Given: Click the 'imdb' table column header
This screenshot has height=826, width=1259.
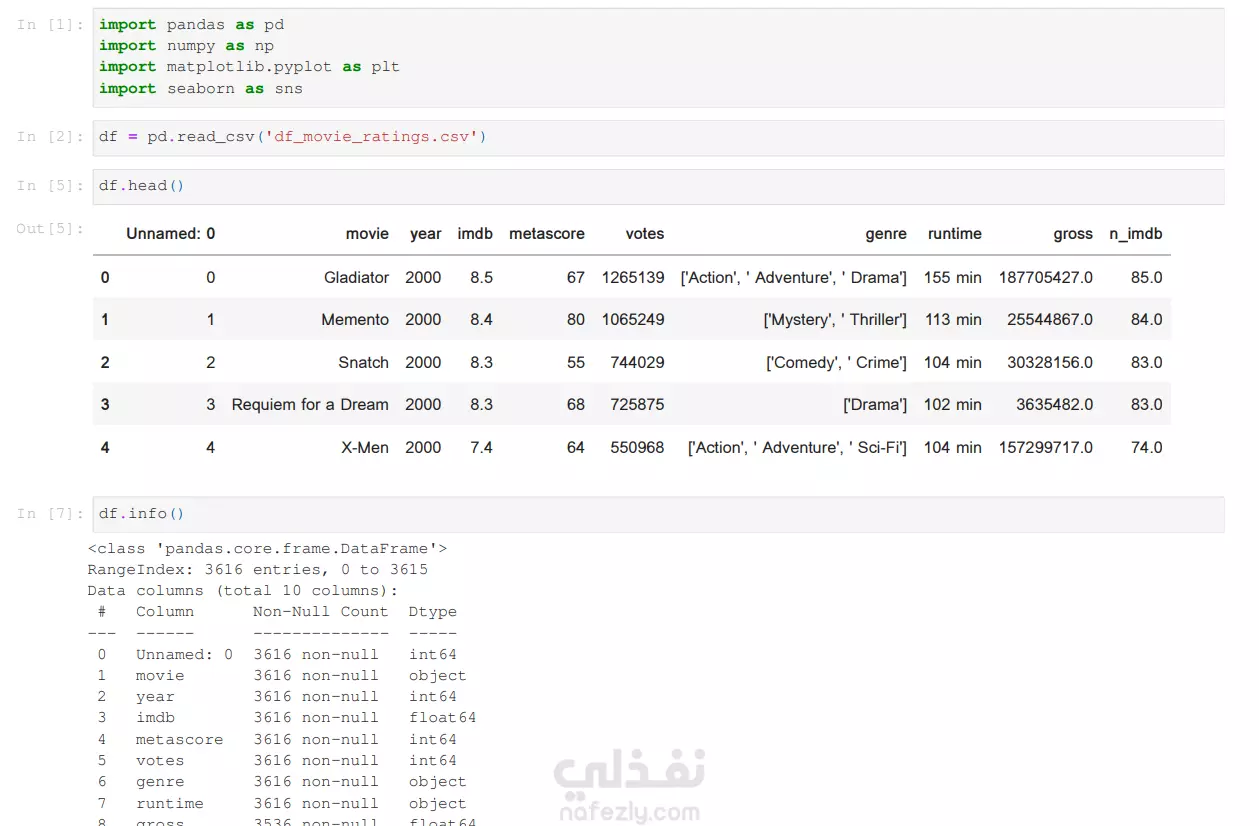Looking at the screenshot, I should tap(475, 233).
